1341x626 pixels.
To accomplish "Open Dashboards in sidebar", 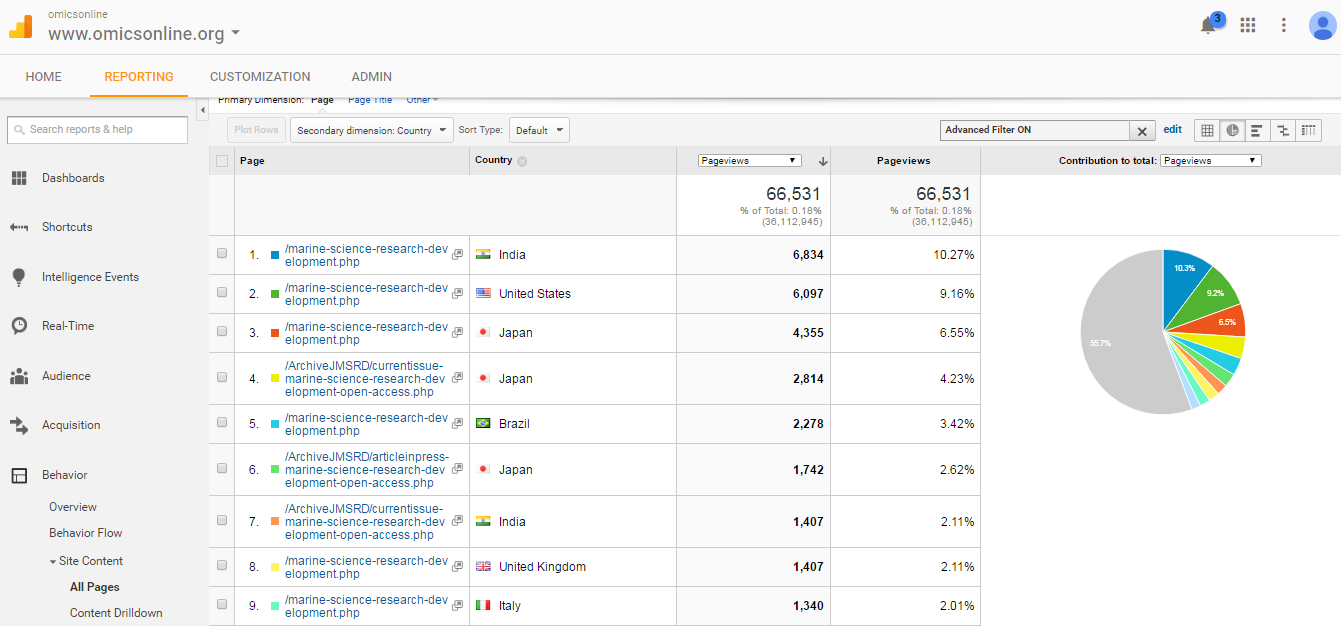I will point(73,178).
